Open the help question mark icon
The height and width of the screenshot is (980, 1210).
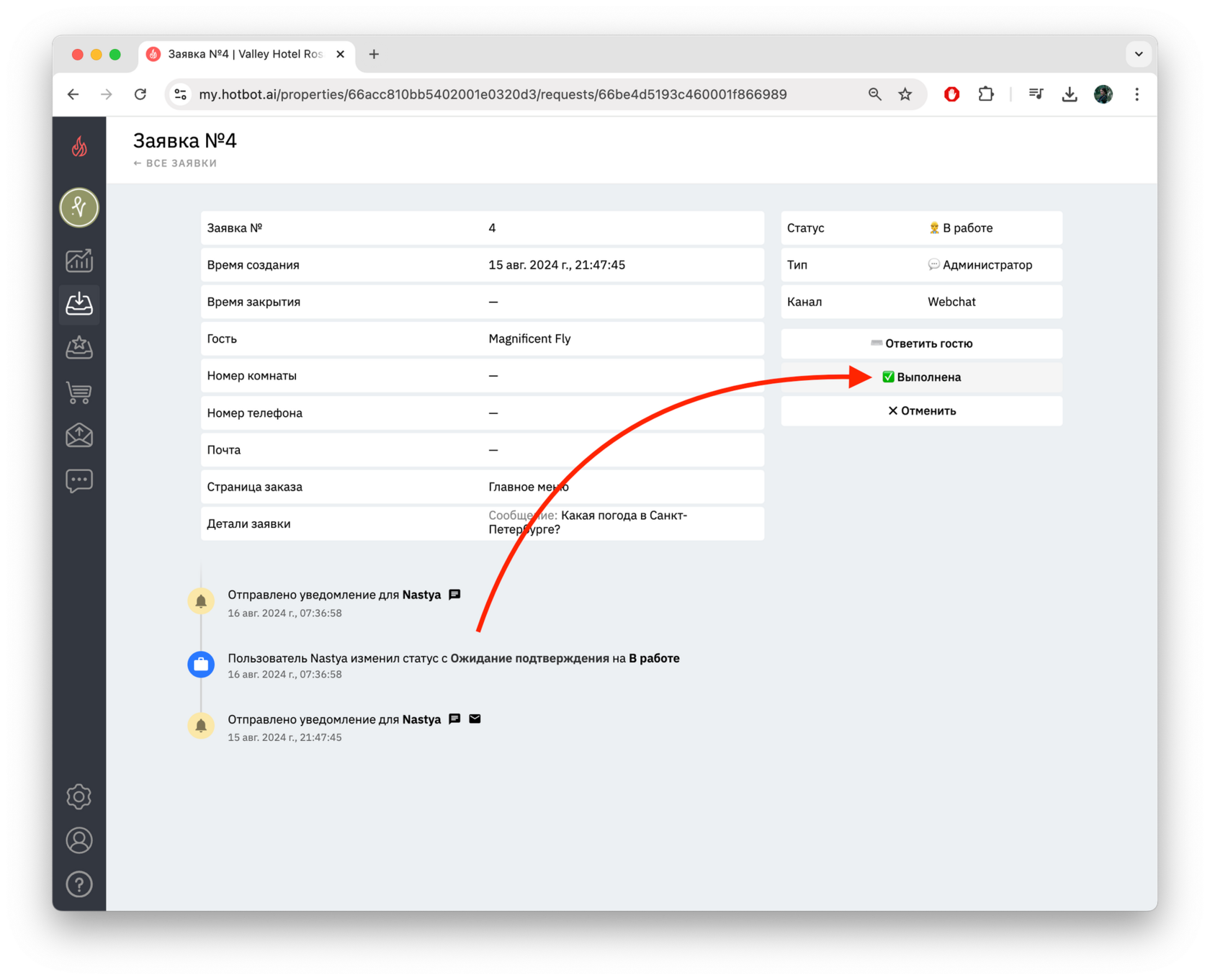79,884
